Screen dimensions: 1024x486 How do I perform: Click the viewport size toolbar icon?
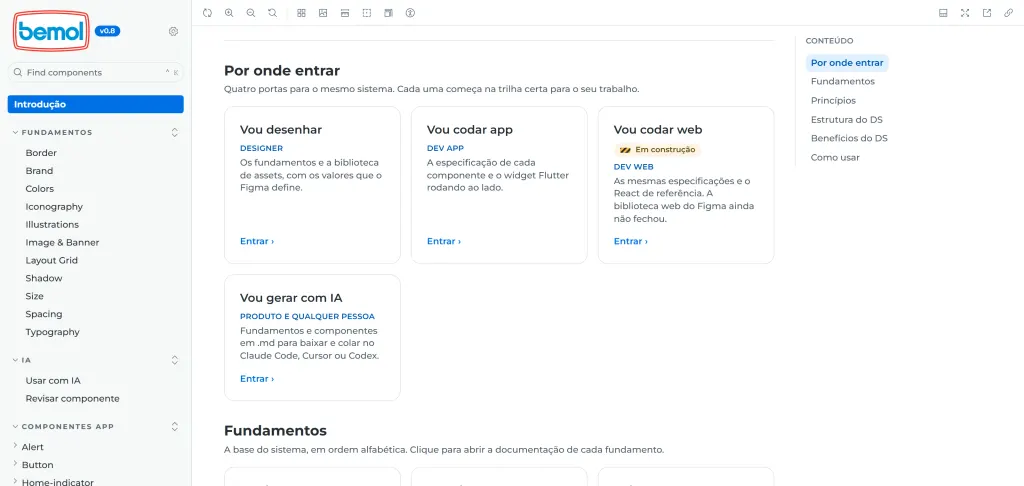tap(345, 12)
